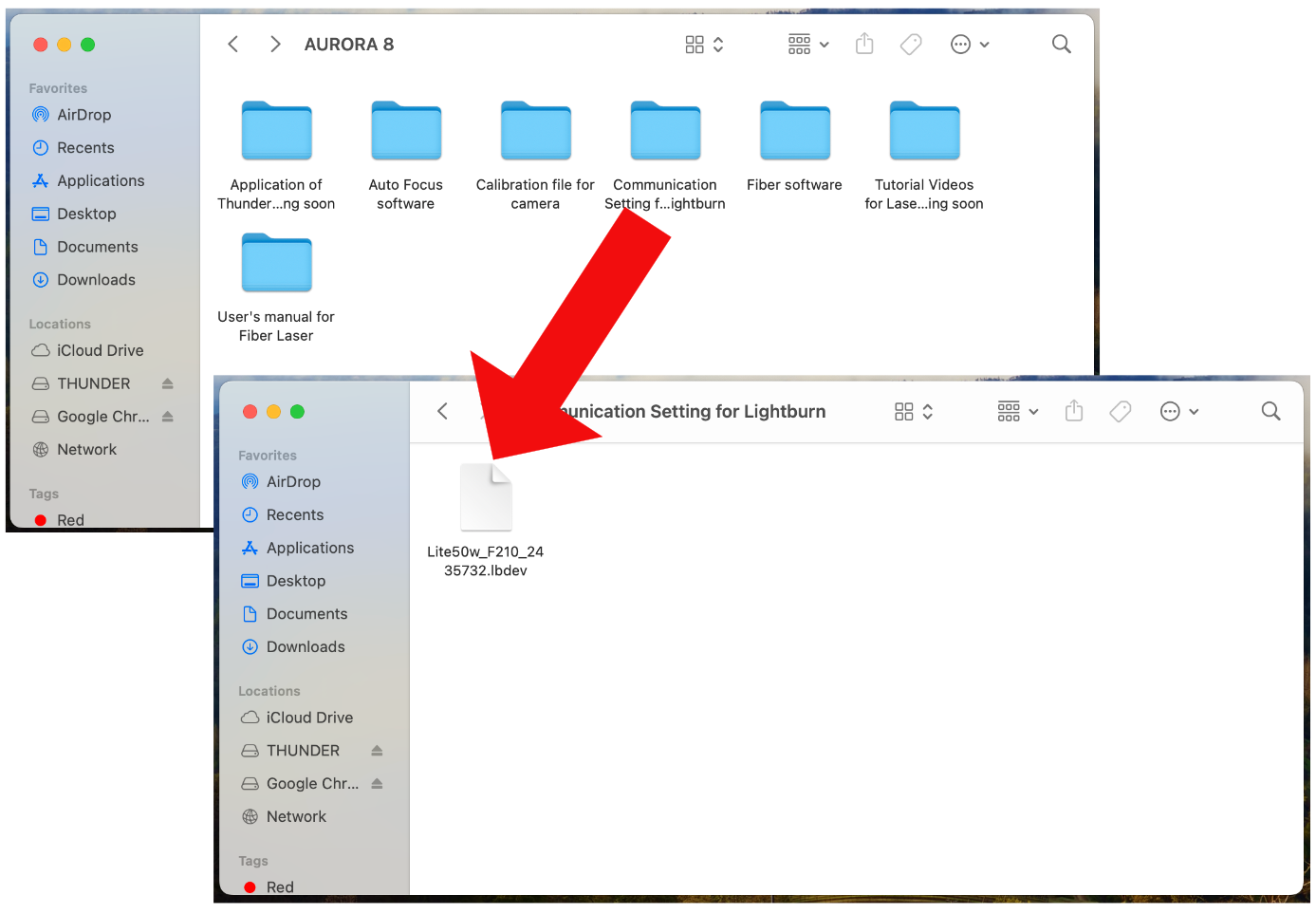Eject Google Chrome volume in AURORA 8 sidebar

point(168,417)
